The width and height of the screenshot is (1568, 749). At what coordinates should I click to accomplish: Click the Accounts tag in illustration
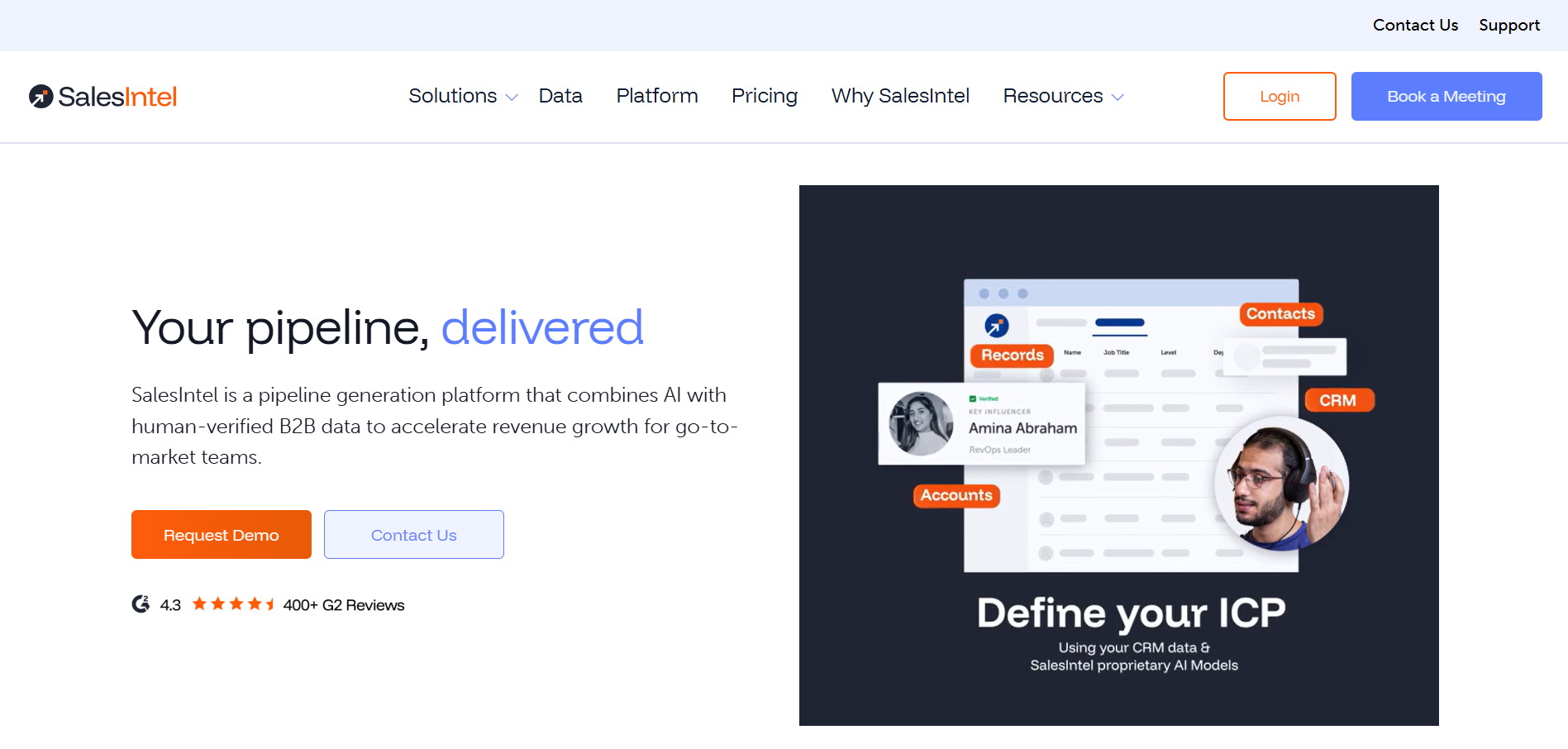pos(956,495)
